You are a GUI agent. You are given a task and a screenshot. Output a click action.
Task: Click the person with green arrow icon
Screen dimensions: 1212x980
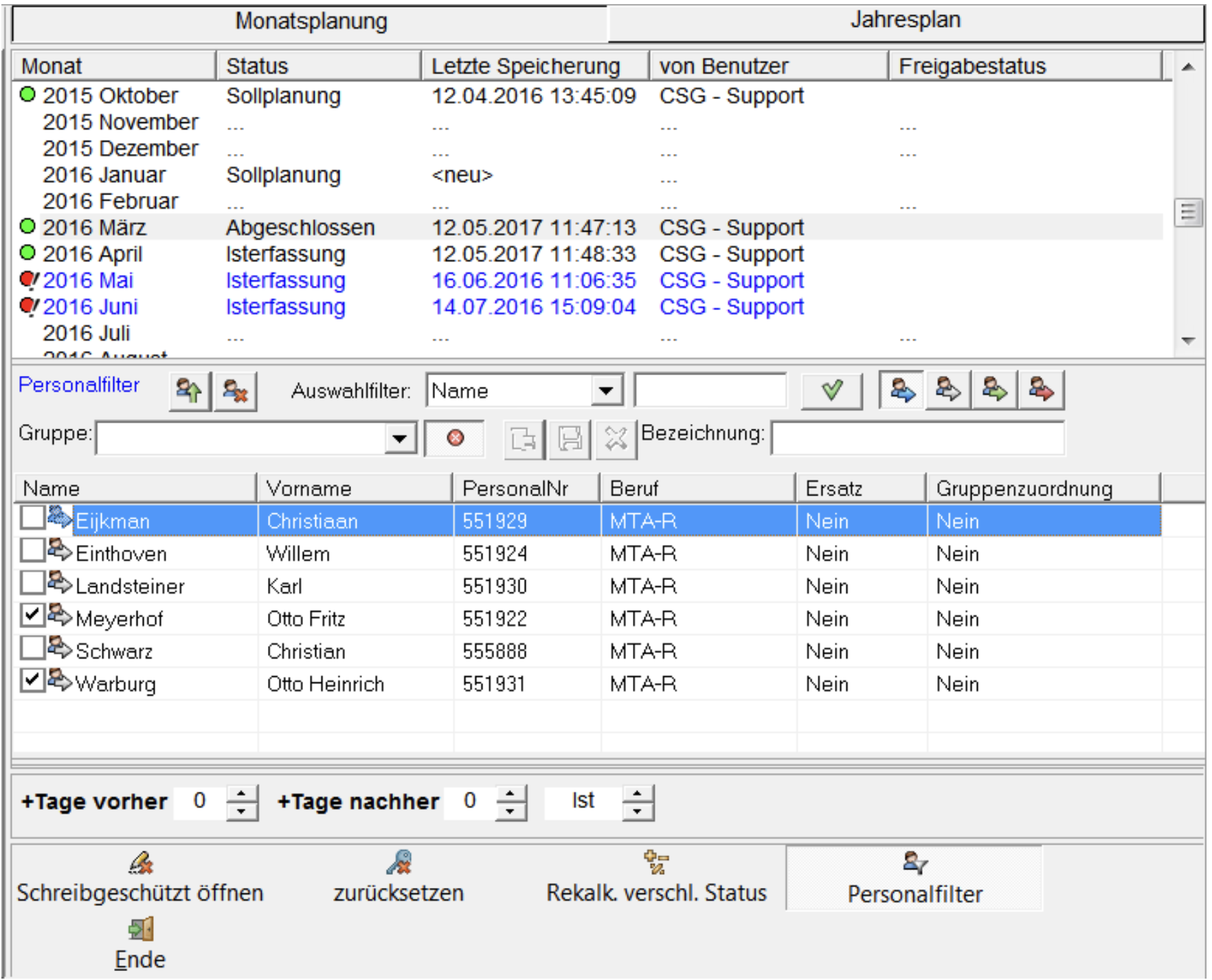(x=994, y=390)
